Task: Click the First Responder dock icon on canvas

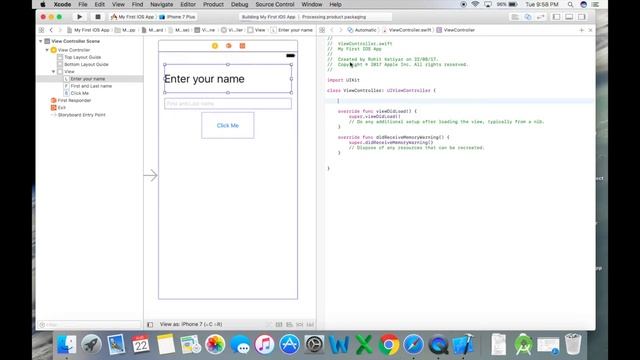Action: click(x=229, y=46)
